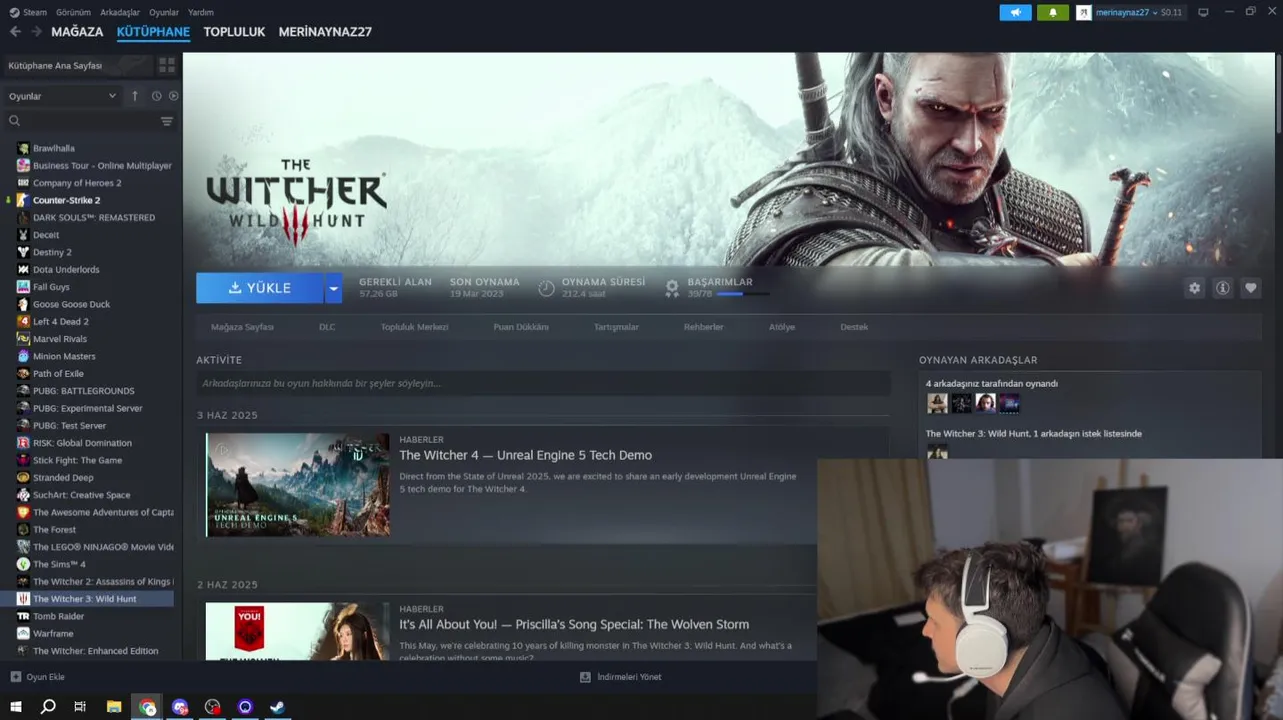
Task: Open the Arkadaşlar menu
Action: [x=120, y=12]
